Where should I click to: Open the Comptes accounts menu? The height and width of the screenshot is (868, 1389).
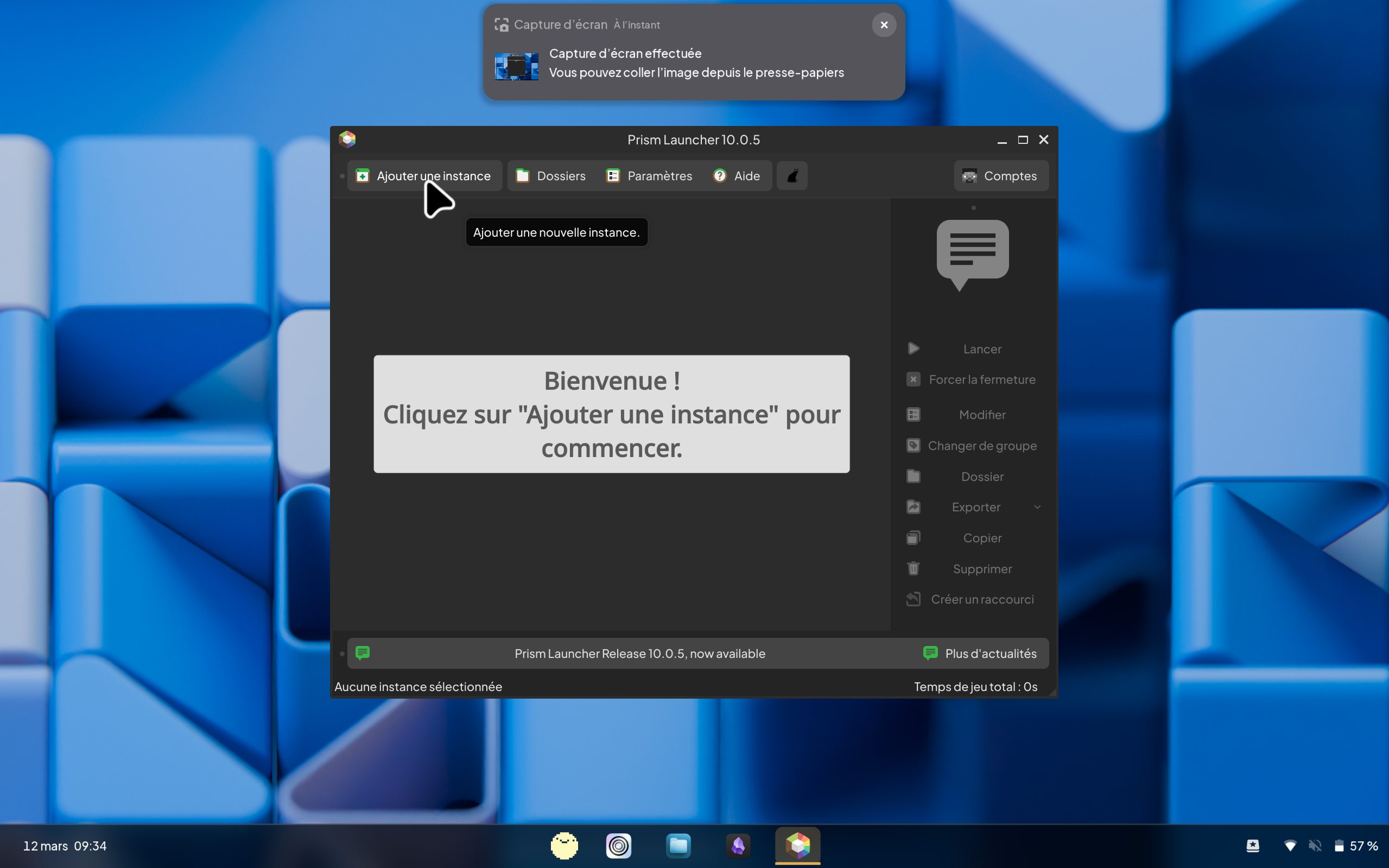[1001, 176]
